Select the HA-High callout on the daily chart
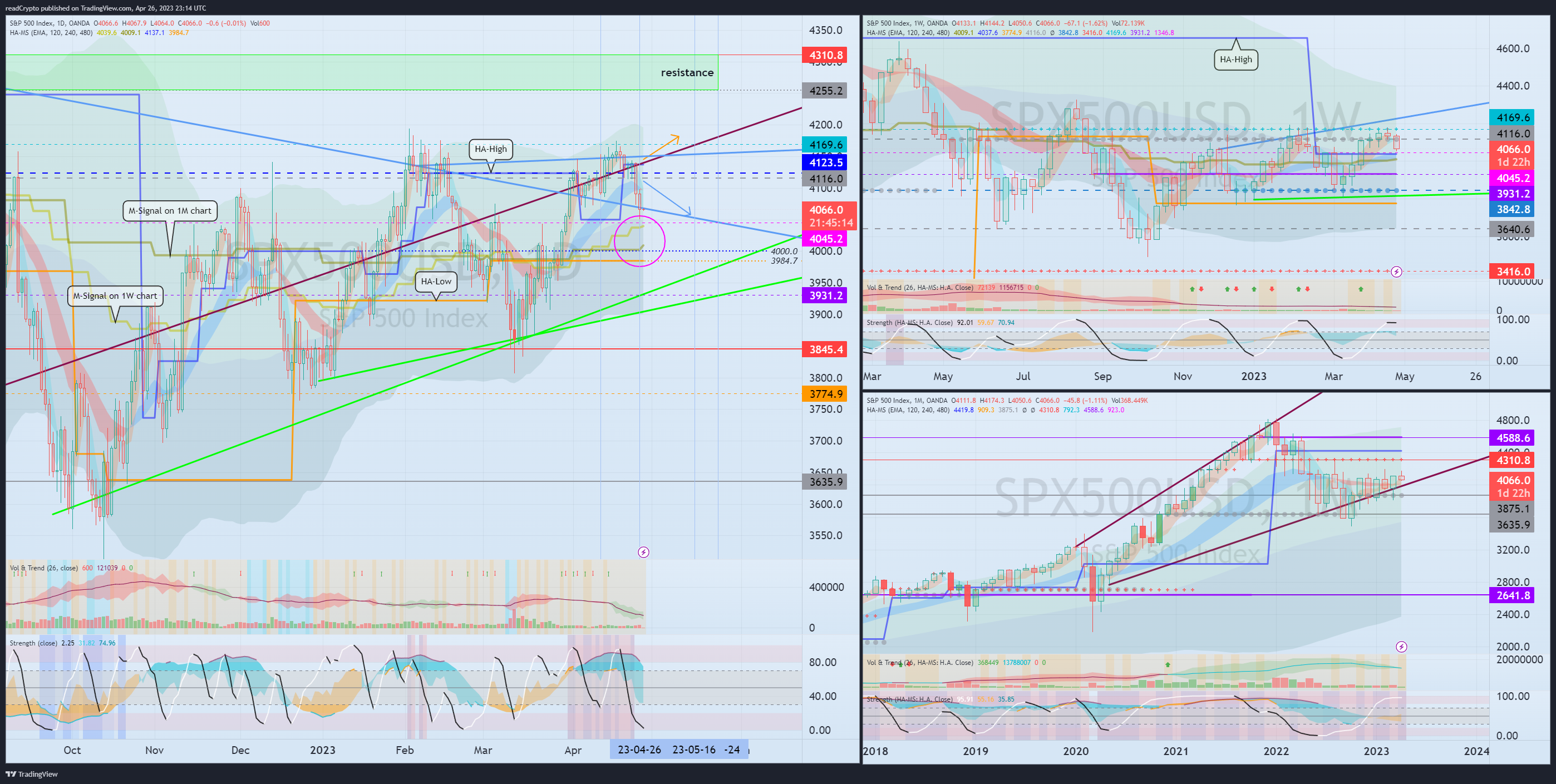Screen dimensions: 1556x784 (x=490, y=149)
